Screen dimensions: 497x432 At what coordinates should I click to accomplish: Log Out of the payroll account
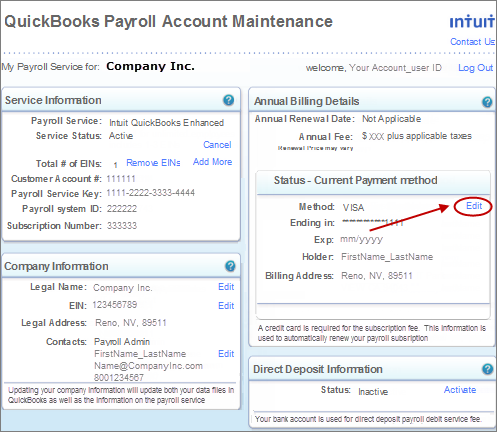pyautogui.click(x=475, y=68)
